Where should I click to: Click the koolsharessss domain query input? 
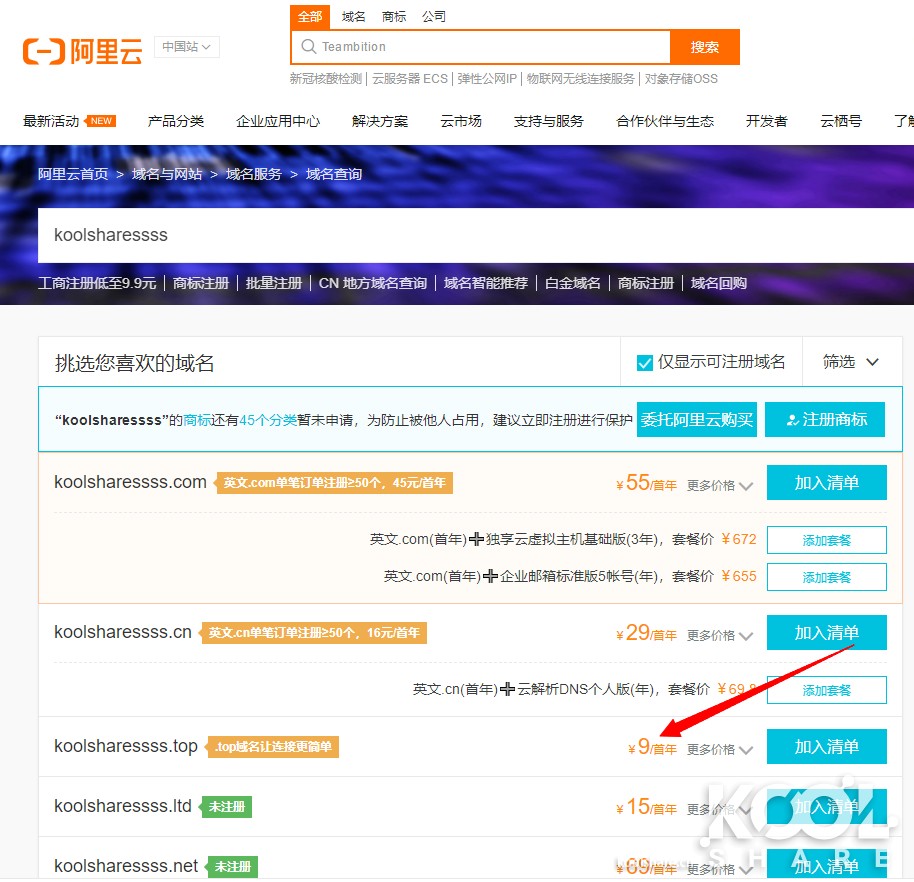tap(476, 235)
